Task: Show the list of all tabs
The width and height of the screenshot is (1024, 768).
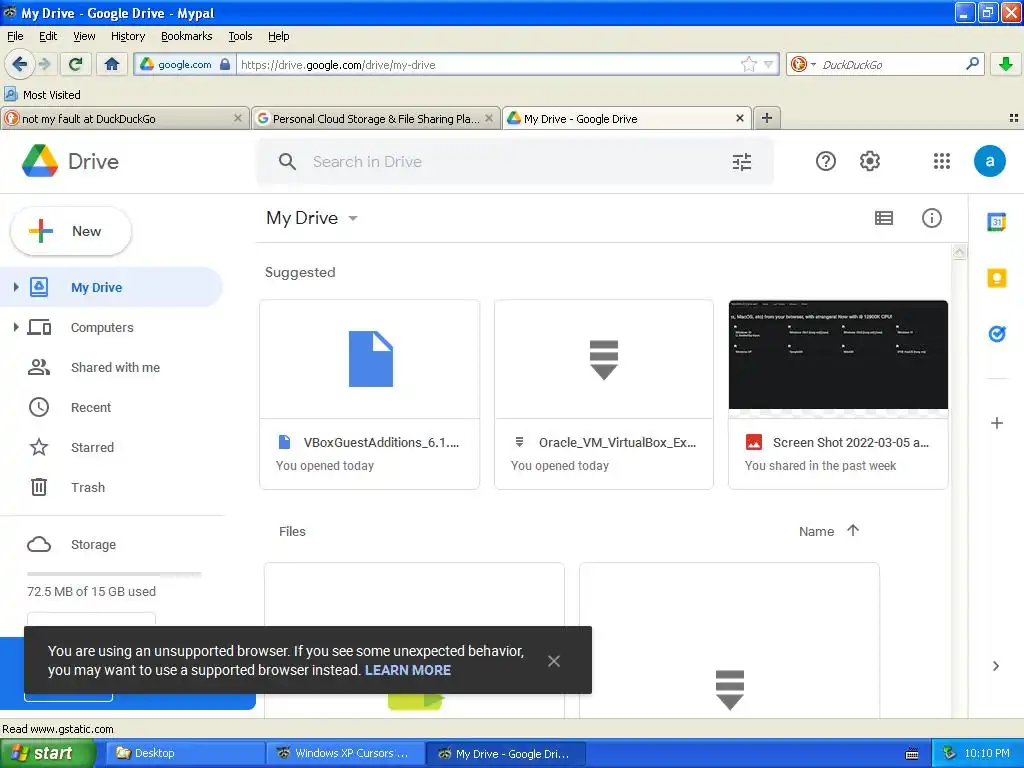Action: click(x=1014, y=118)
